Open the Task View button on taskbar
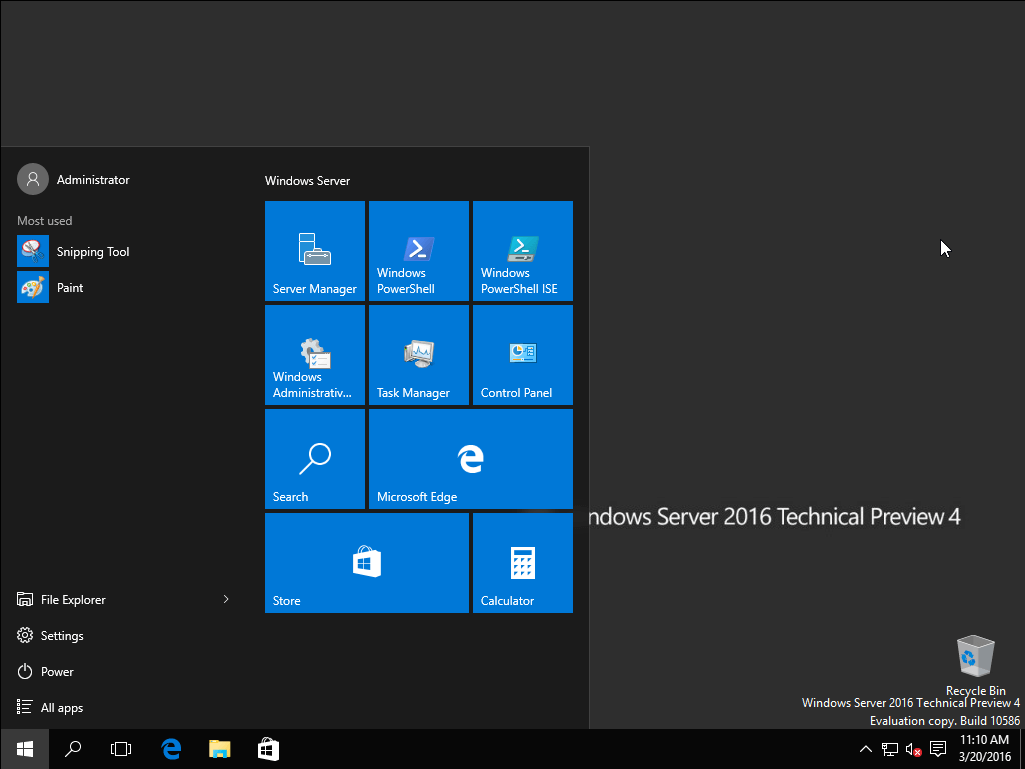Viewport: 1025px width, 769px height. click(x=121, y=749)
